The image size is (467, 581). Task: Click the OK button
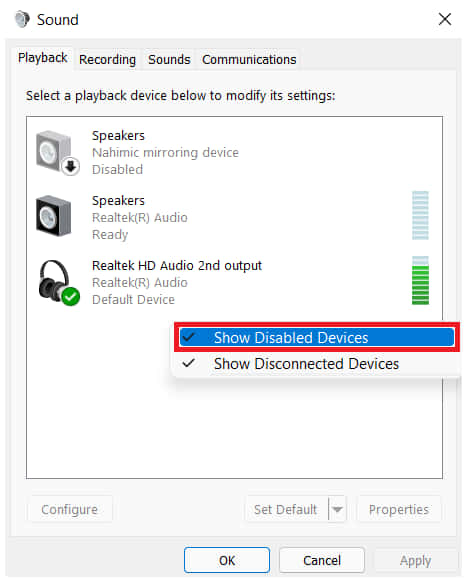click(227, 561)
